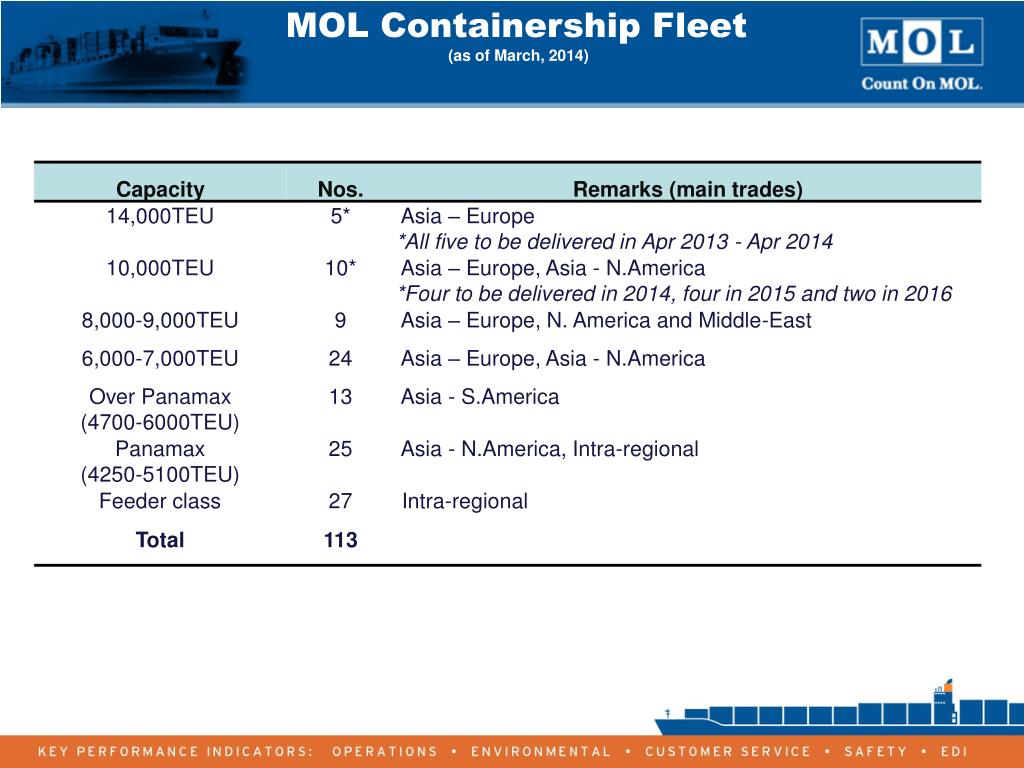Click the '6,000-7,000TEU' row label
The width and height of the screenshot is (1024, 768).
pos(160,359)
